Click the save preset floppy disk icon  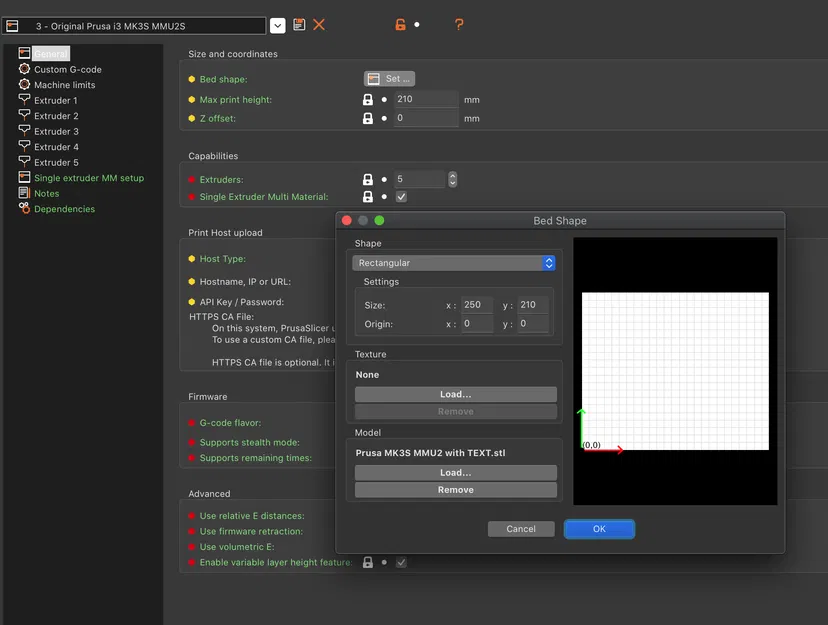pos(299,24)
